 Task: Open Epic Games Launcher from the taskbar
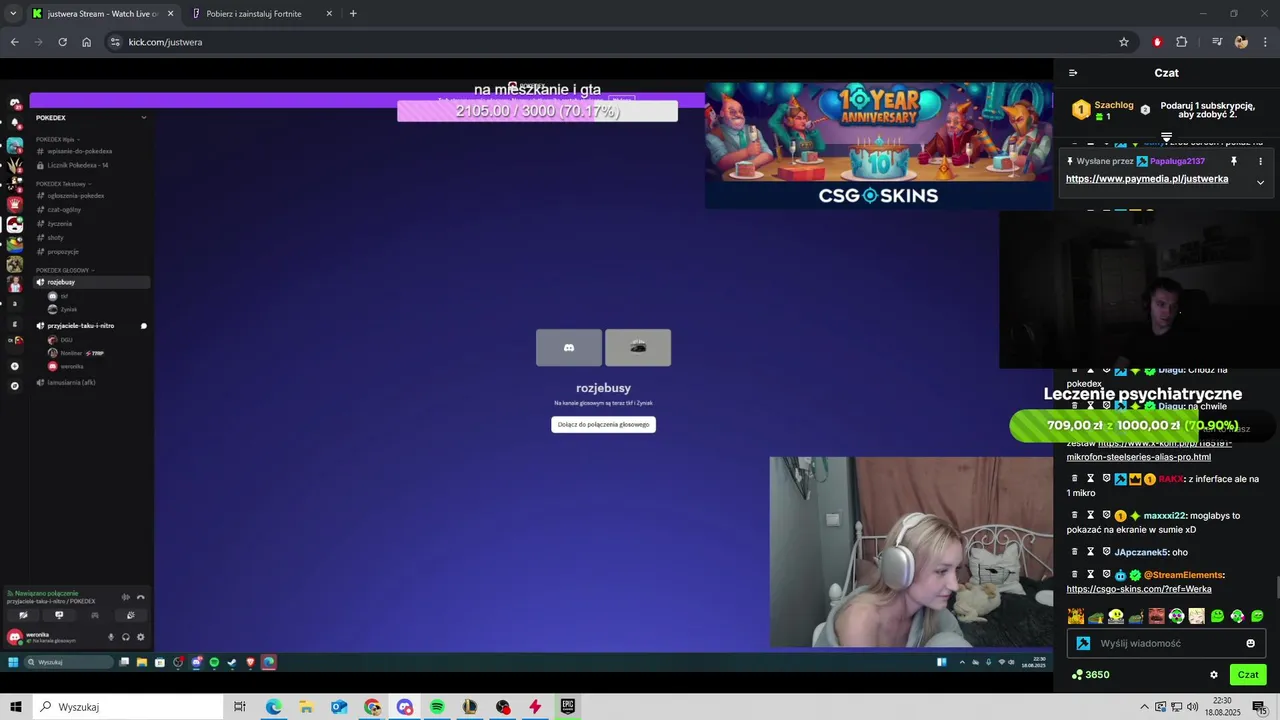coord(568,707)
